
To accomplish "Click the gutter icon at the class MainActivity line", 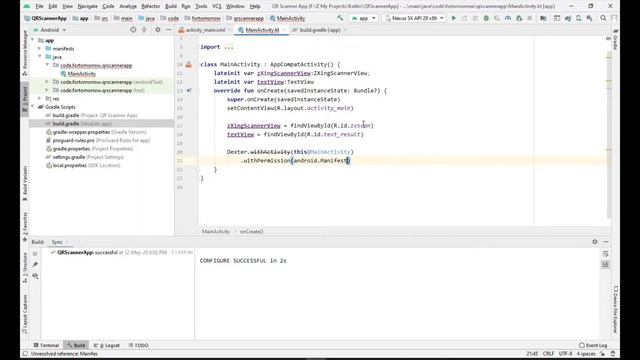I will pyautogui.click(x=189, y=64).
